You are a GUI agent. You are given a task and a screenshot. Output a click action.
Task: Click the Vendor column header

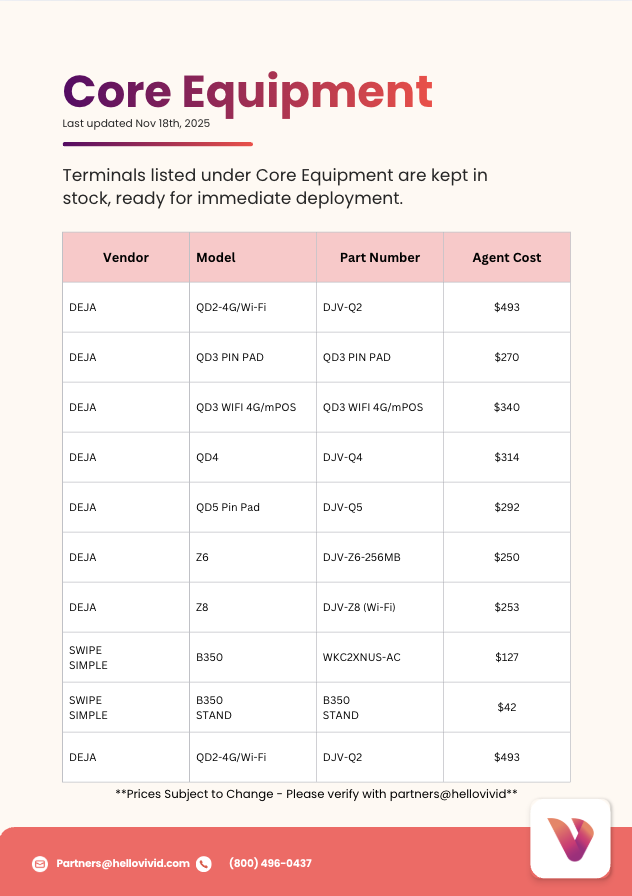126,257
